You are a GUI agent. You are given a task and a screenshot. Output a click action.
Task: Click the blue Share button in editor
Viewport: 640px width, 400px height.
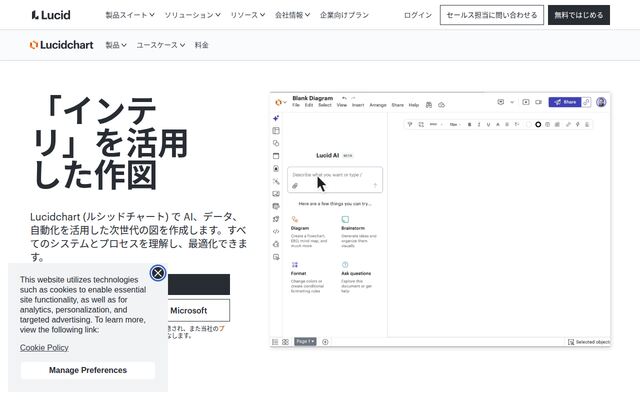click(x=565, y=102)
